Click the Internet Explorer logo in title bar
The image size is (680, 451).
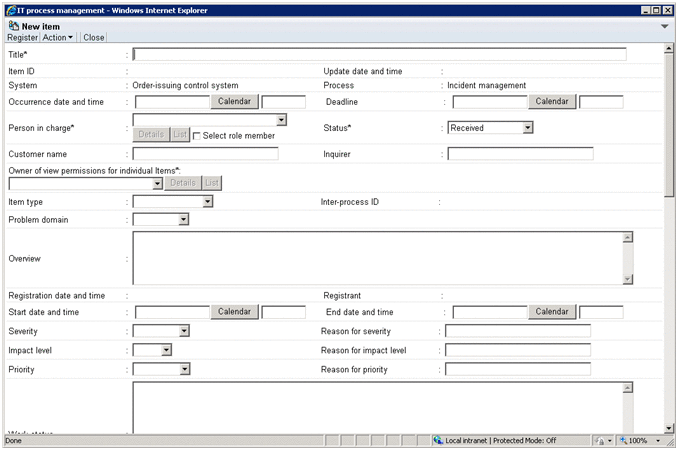point(9,8)
